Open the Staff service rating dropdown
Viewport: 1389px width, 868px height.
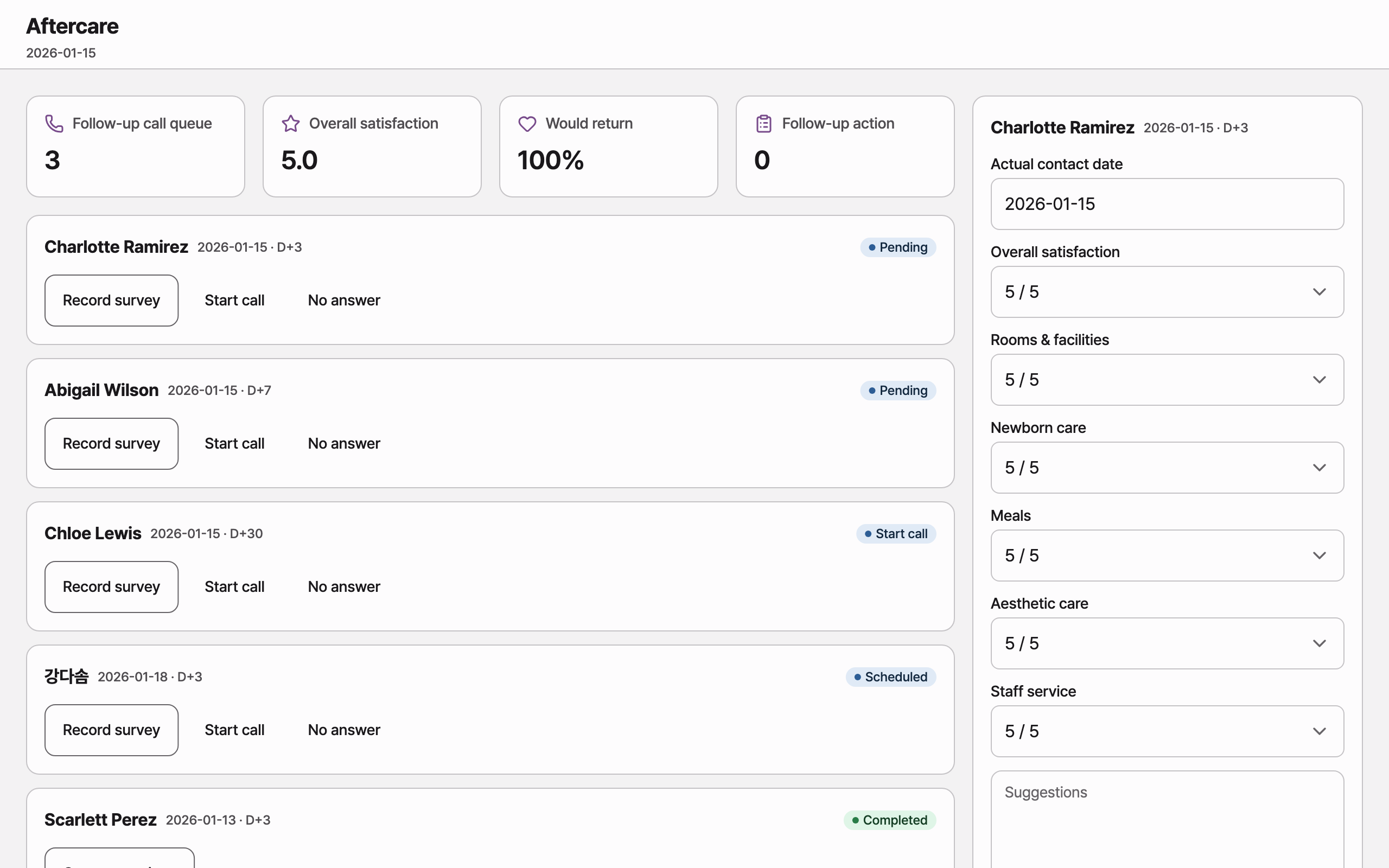pos(1167,731)
